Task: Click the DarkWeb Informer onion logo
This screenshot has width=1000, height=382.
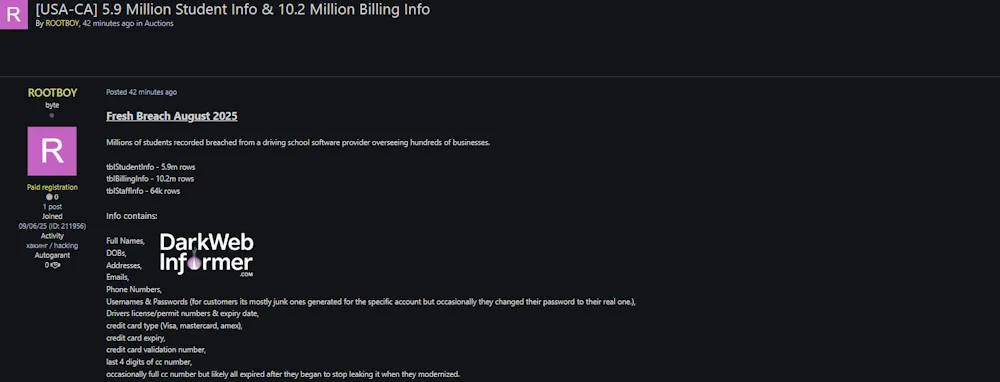Action: [206, 254]
